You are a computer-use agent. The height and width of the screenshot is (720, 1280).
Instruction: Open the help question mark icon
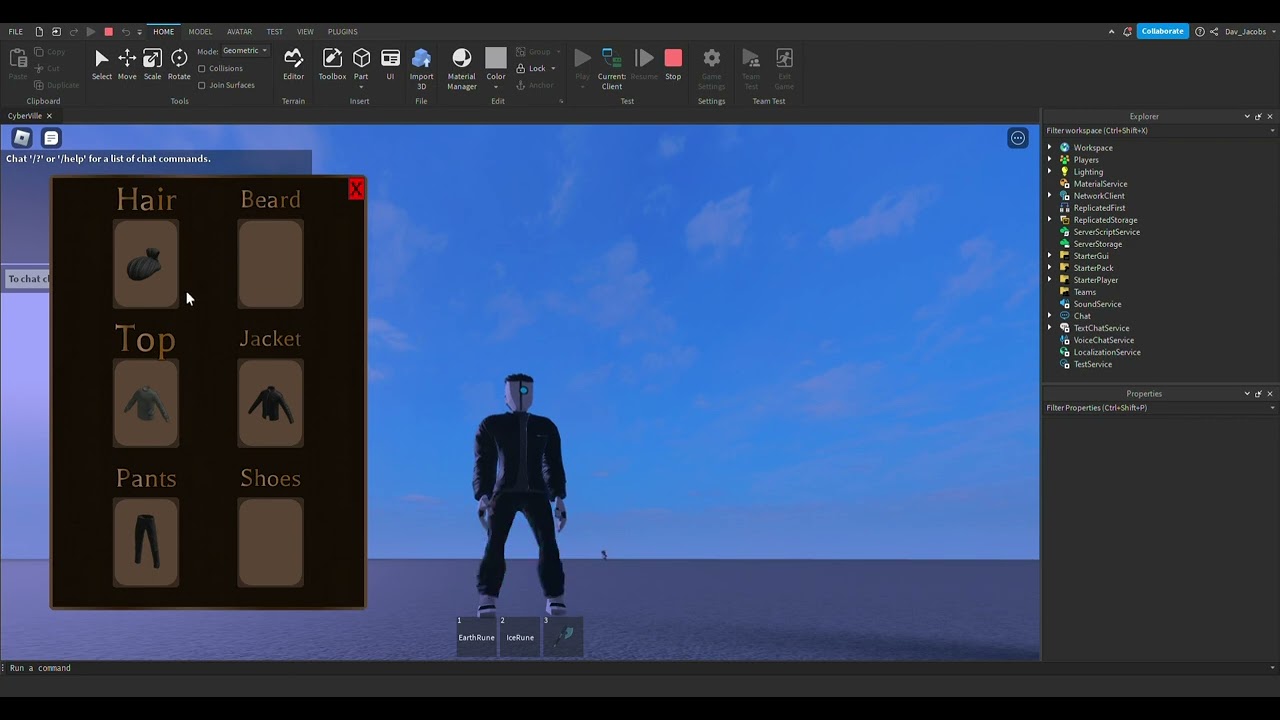pos(1199,31)
